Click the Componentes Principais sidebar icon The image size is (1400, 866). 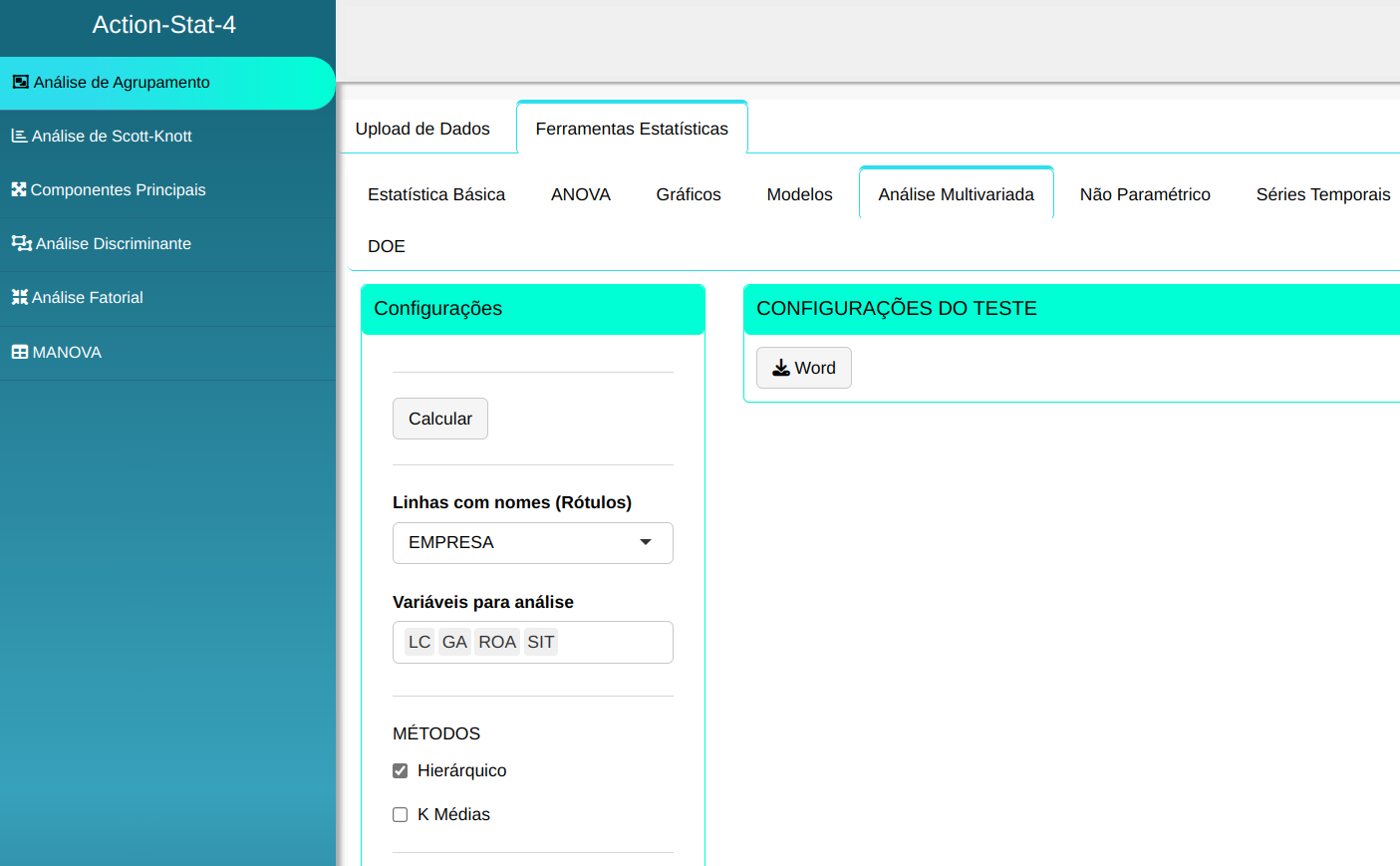pyautogui.click(x=19, y=189)
